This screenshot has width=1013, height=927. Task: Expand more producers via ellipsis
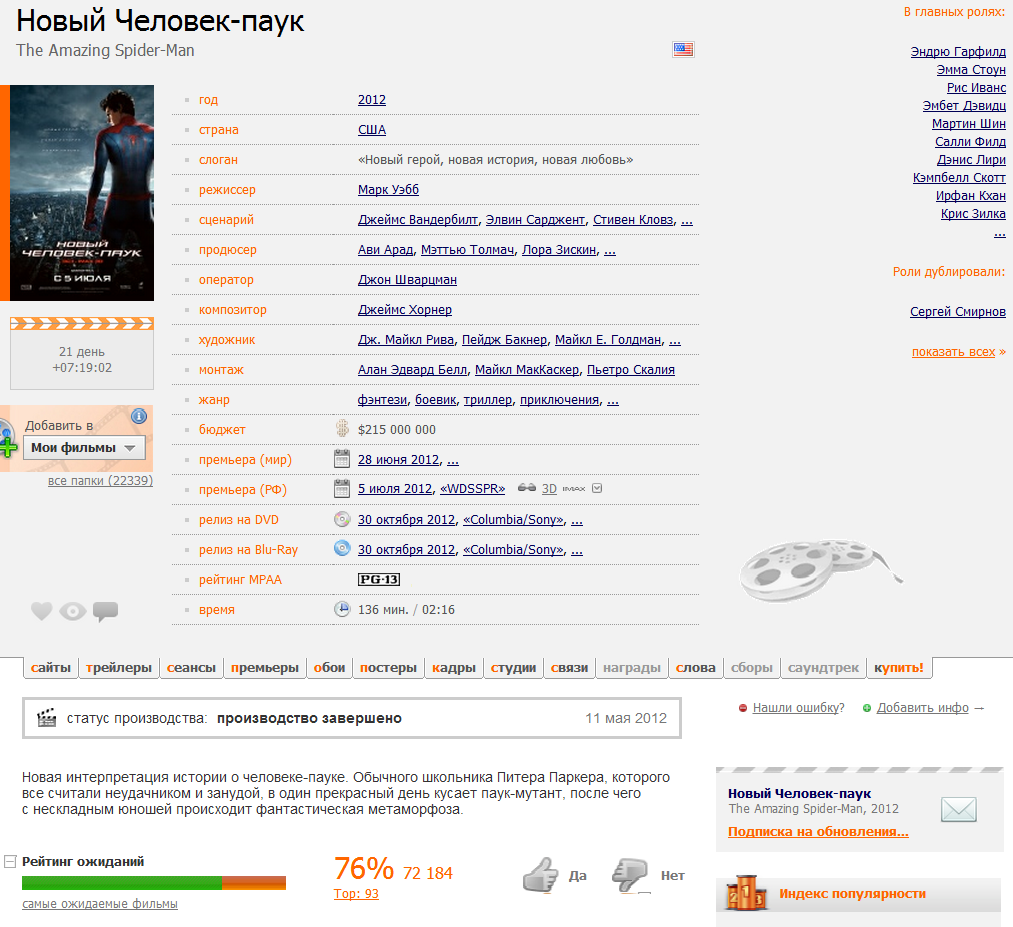click(610, 250)
